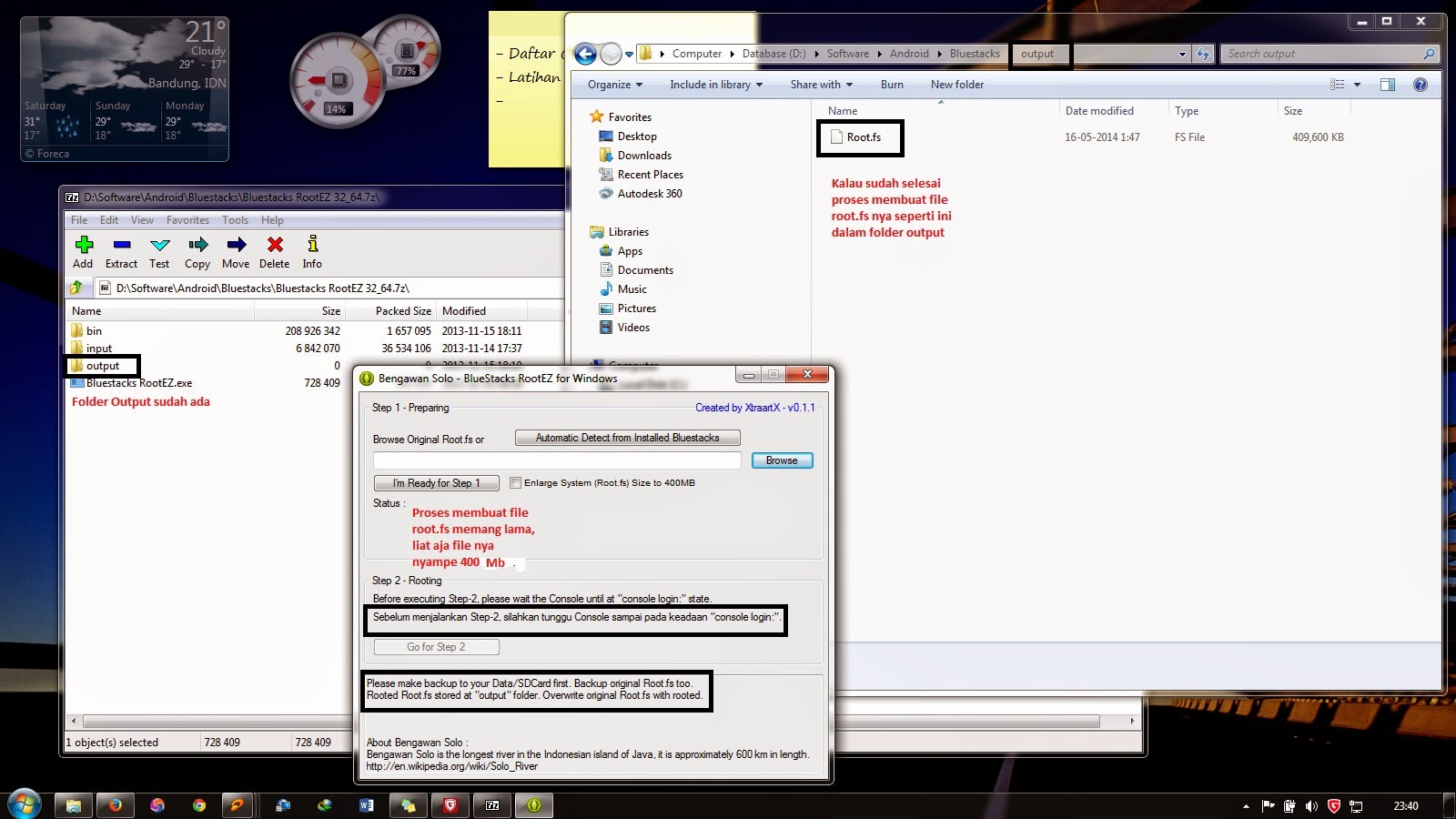
Task: Click the Copy icon in 7-Zip
Action: coord(197,244)
